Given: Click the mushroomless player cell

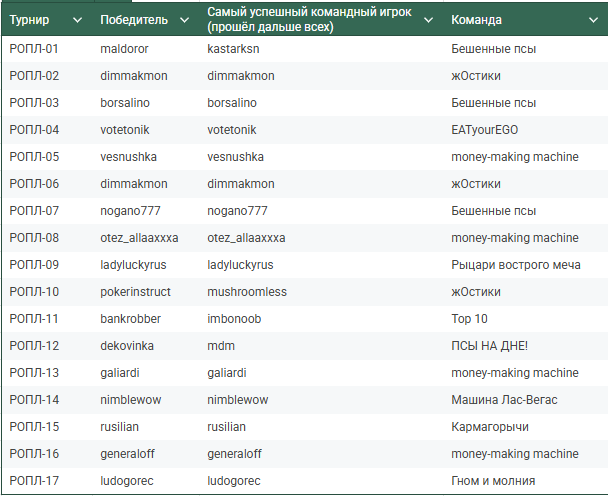Looking at the screenshot, I should [x=247, y=292].
